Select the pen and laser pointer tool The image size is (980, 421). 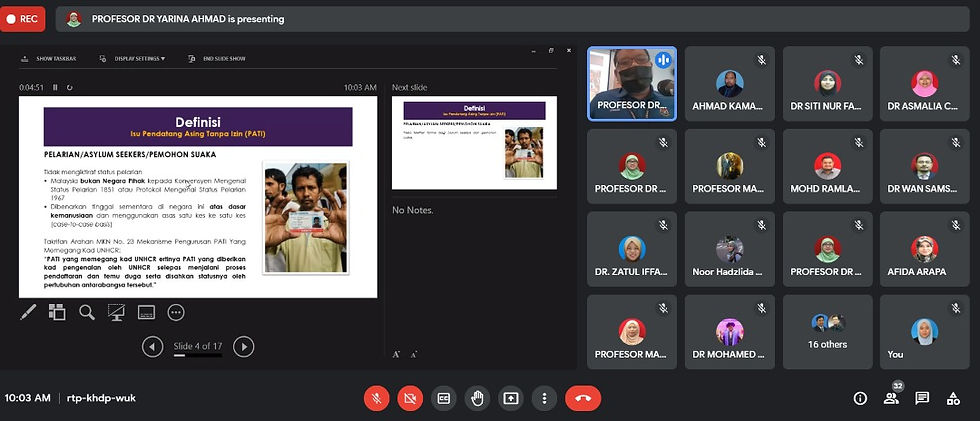28,312
